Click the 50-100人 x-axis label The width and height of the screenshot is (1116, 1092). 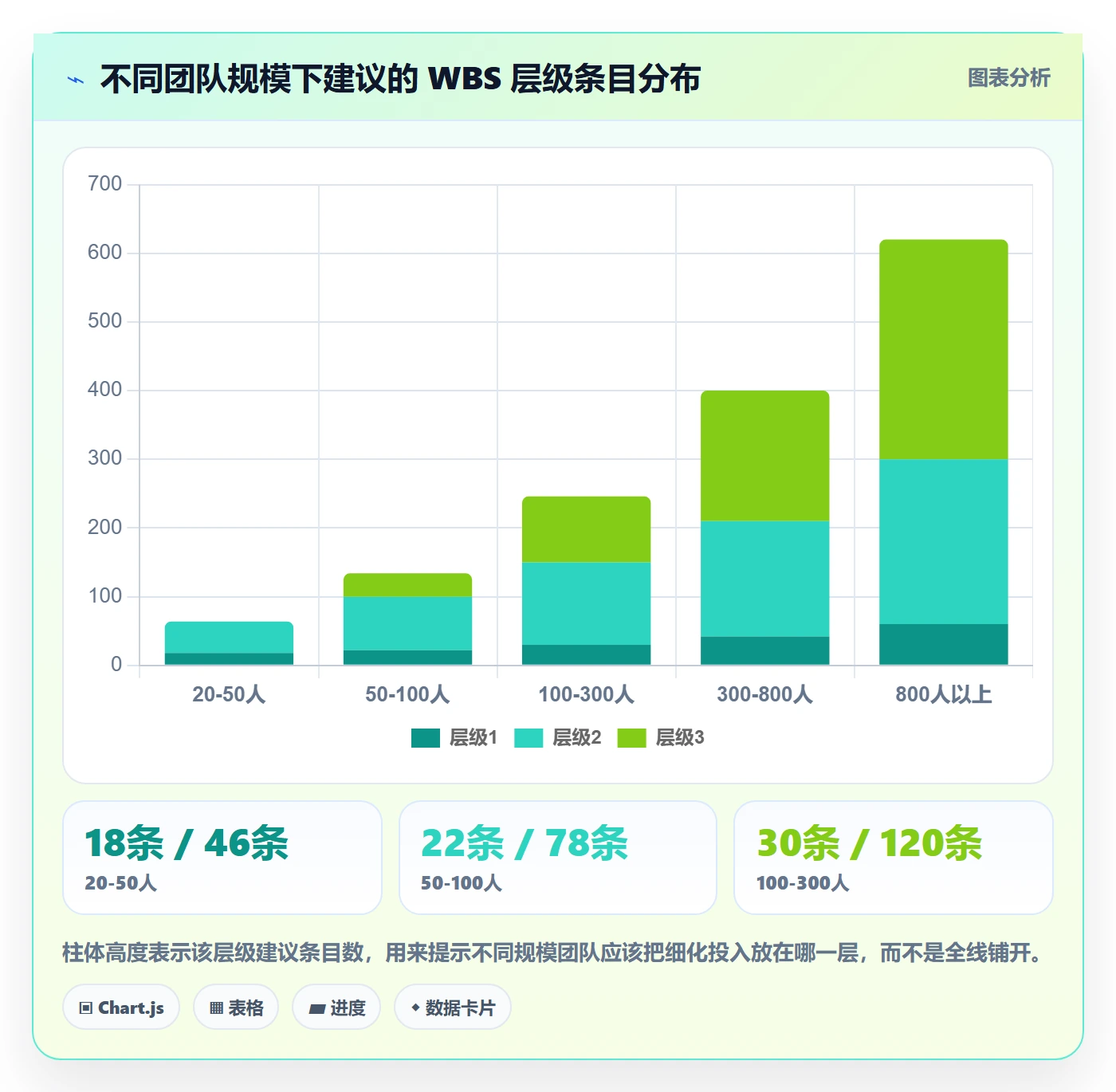pos(407,694)
